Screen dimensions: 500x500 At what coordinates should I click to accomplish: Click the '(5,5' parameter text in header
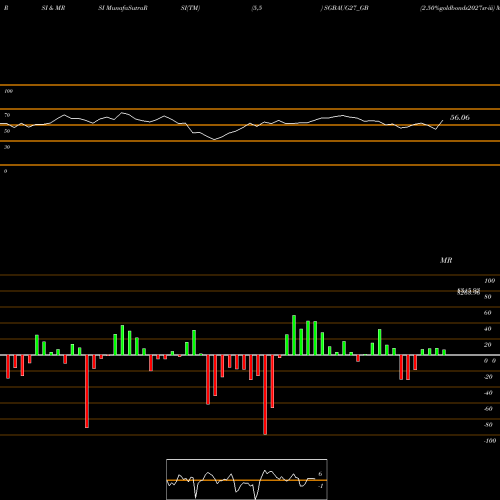pos(257,8)
